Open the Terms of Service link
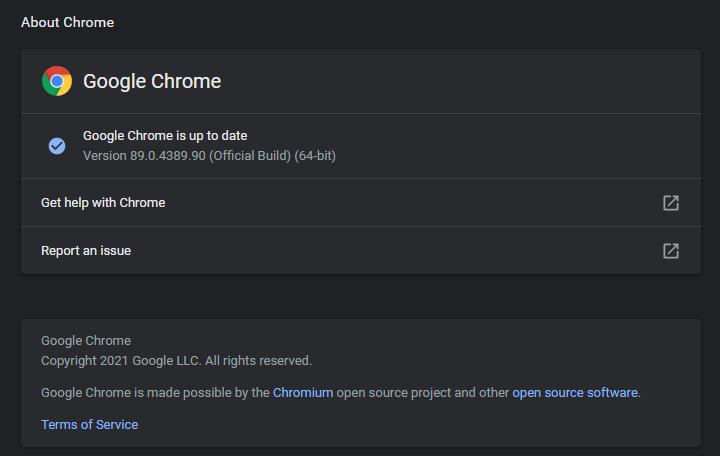This screenshot has width=720, height=456. [89, 425]
